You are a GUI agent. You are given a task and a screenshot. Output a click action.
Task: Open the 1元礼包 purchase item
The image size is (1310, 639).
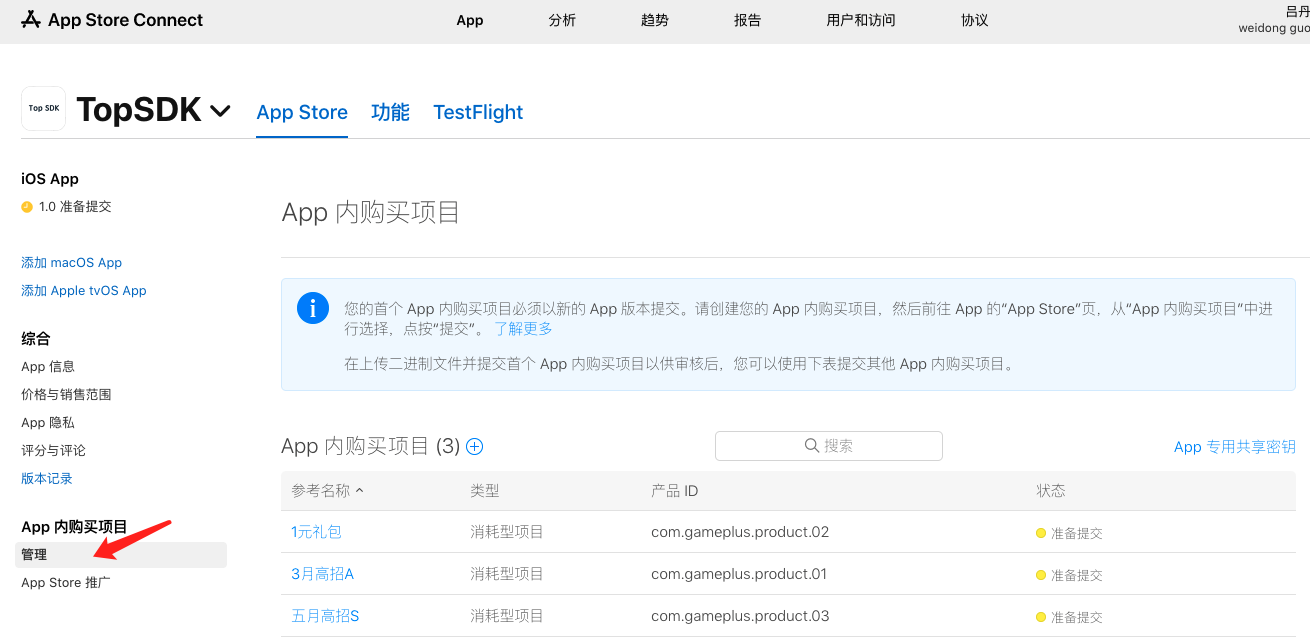(316, 532)
